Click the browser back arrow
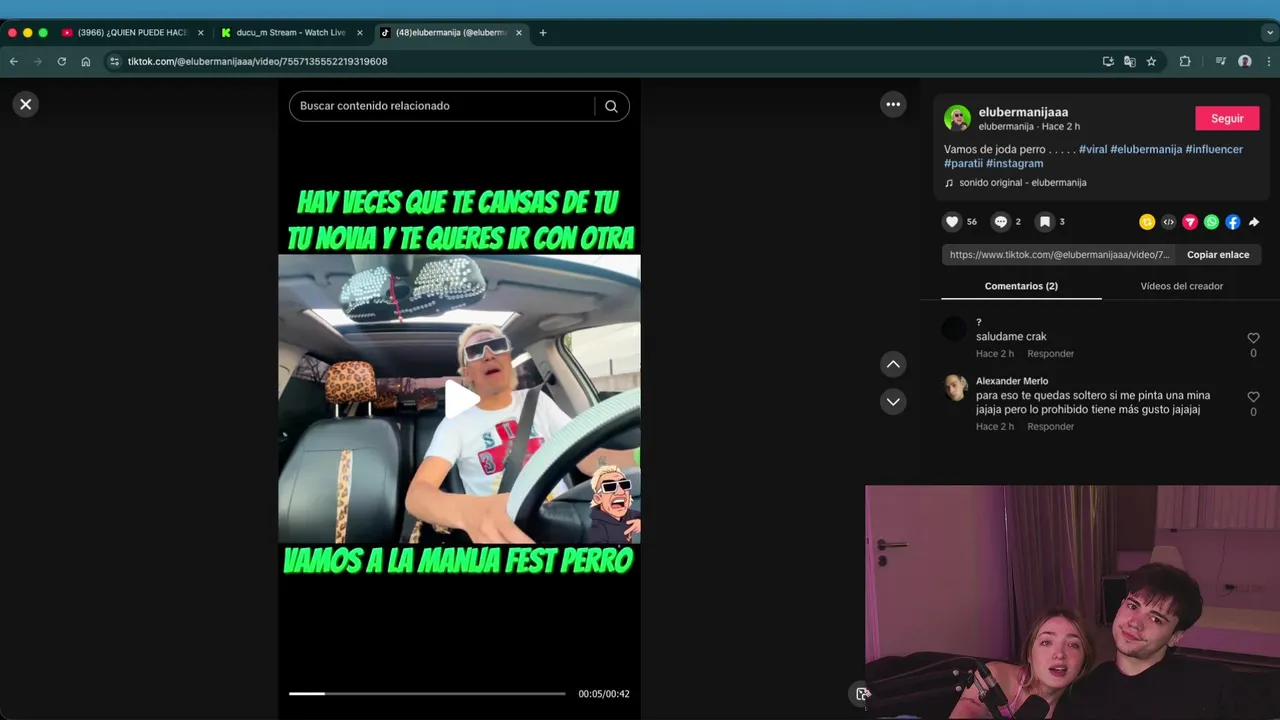 coord(14,61)
